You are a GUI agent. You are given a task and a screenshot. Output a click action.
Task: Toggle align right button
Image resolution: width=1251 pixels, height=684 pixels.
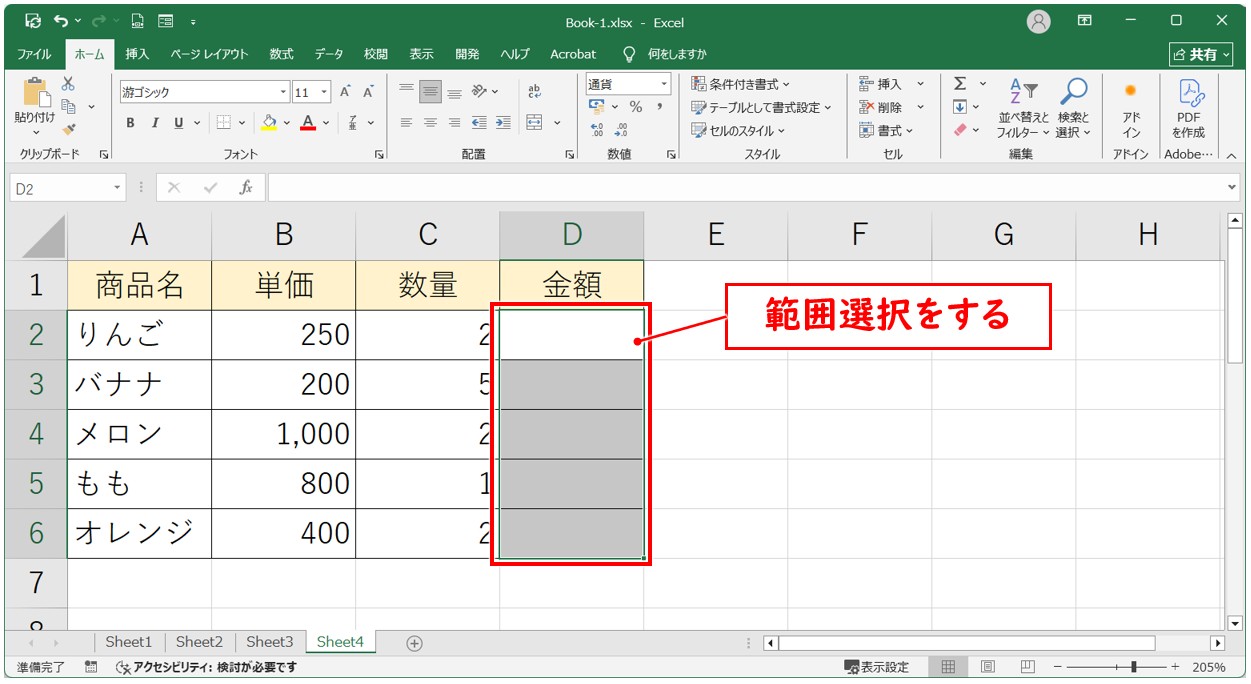pos(454,123)
